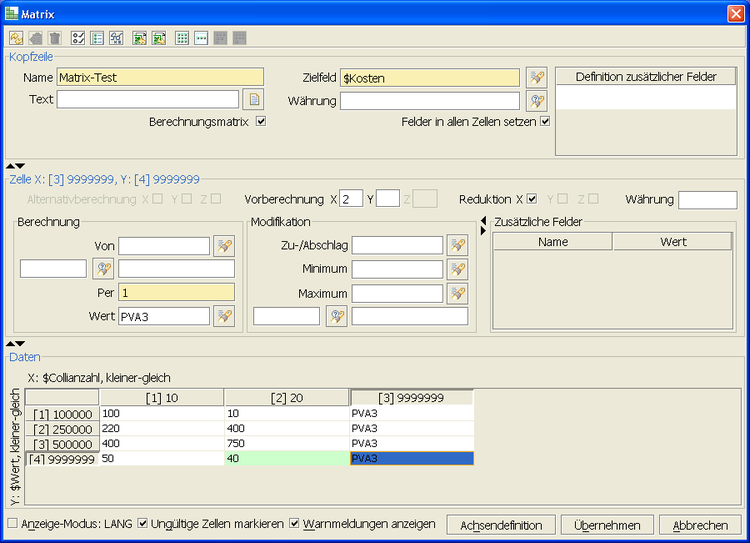750x543 pixels.
Task: Open the Zielfeld field picker icon
Action: 536,78
